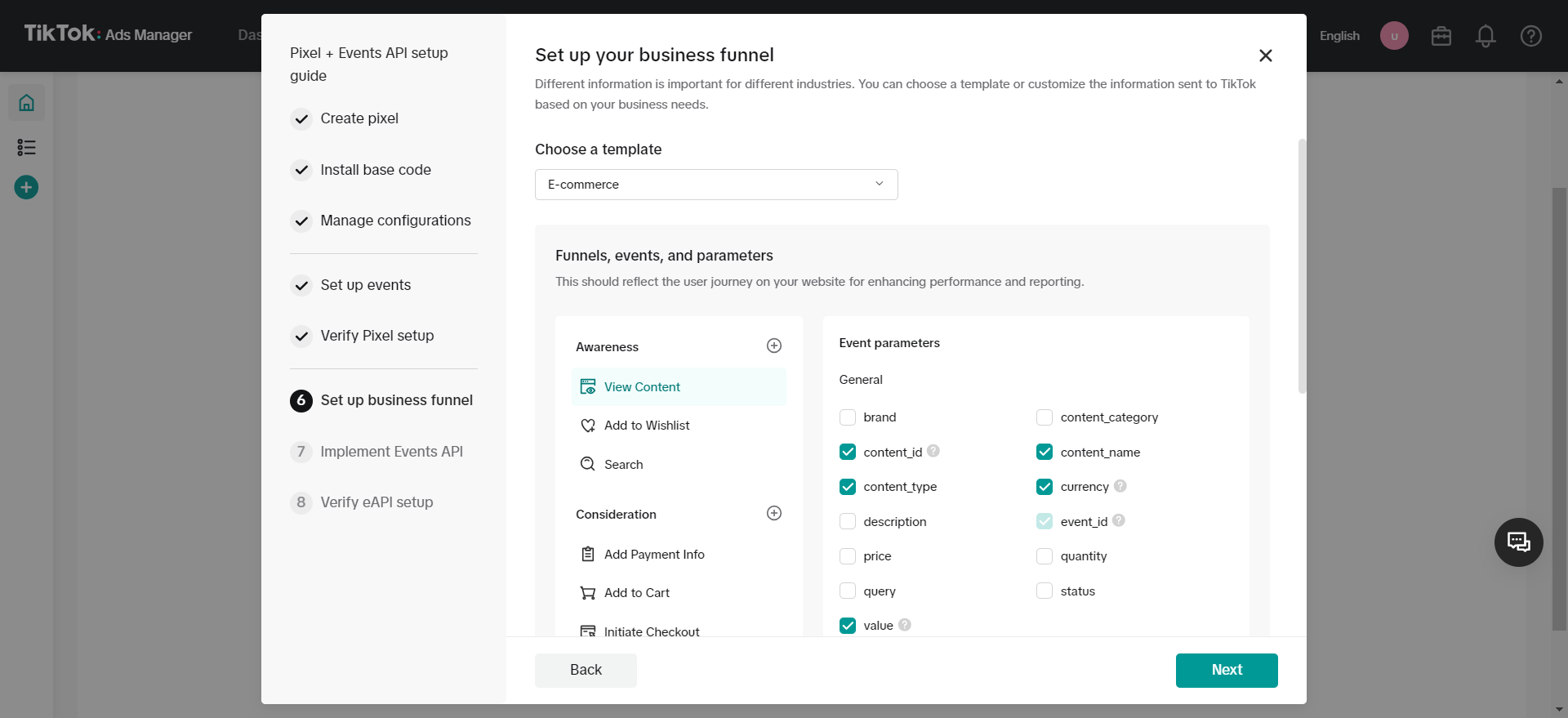Open the help question mark icon

coord(1530,36)
